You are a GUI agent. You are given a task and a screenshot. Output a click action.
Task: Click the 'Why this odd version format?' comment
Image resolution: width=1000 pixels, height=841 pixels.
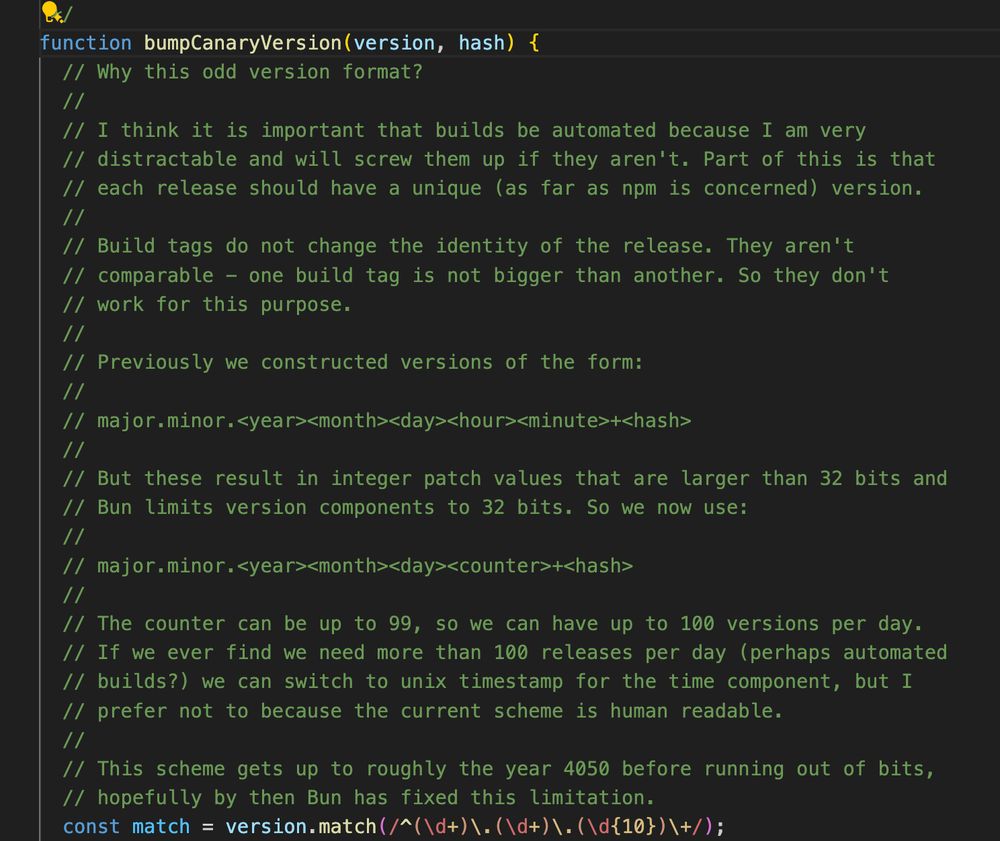[242, 72]
